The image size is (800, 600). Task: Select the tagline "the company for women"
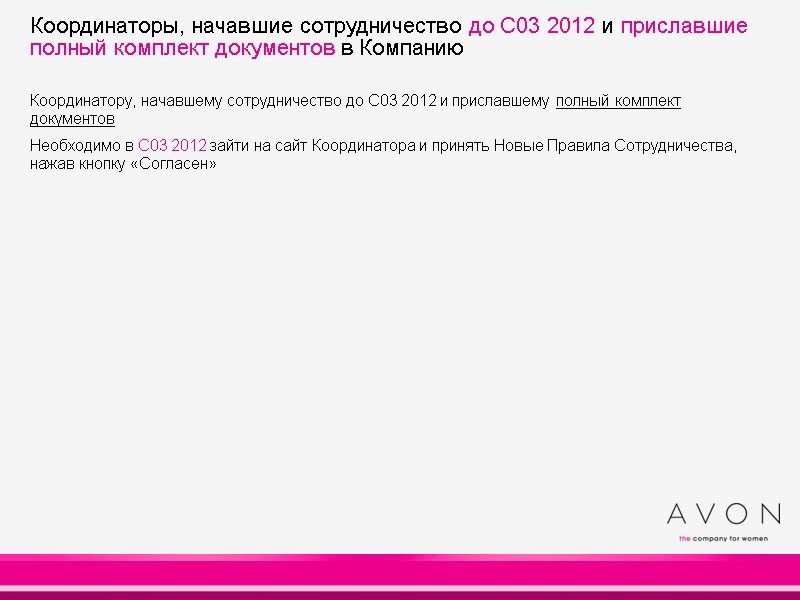pos(722,538)
